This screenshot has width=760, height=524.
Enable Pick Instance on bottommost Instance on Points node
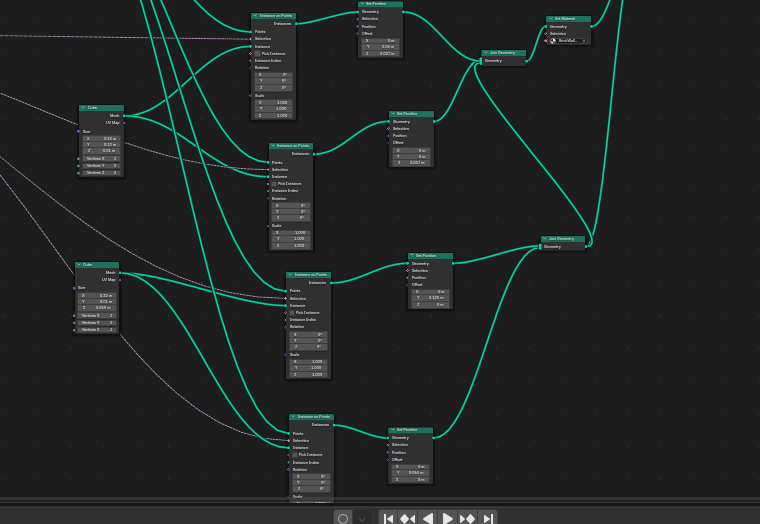(x=294, y=455)
